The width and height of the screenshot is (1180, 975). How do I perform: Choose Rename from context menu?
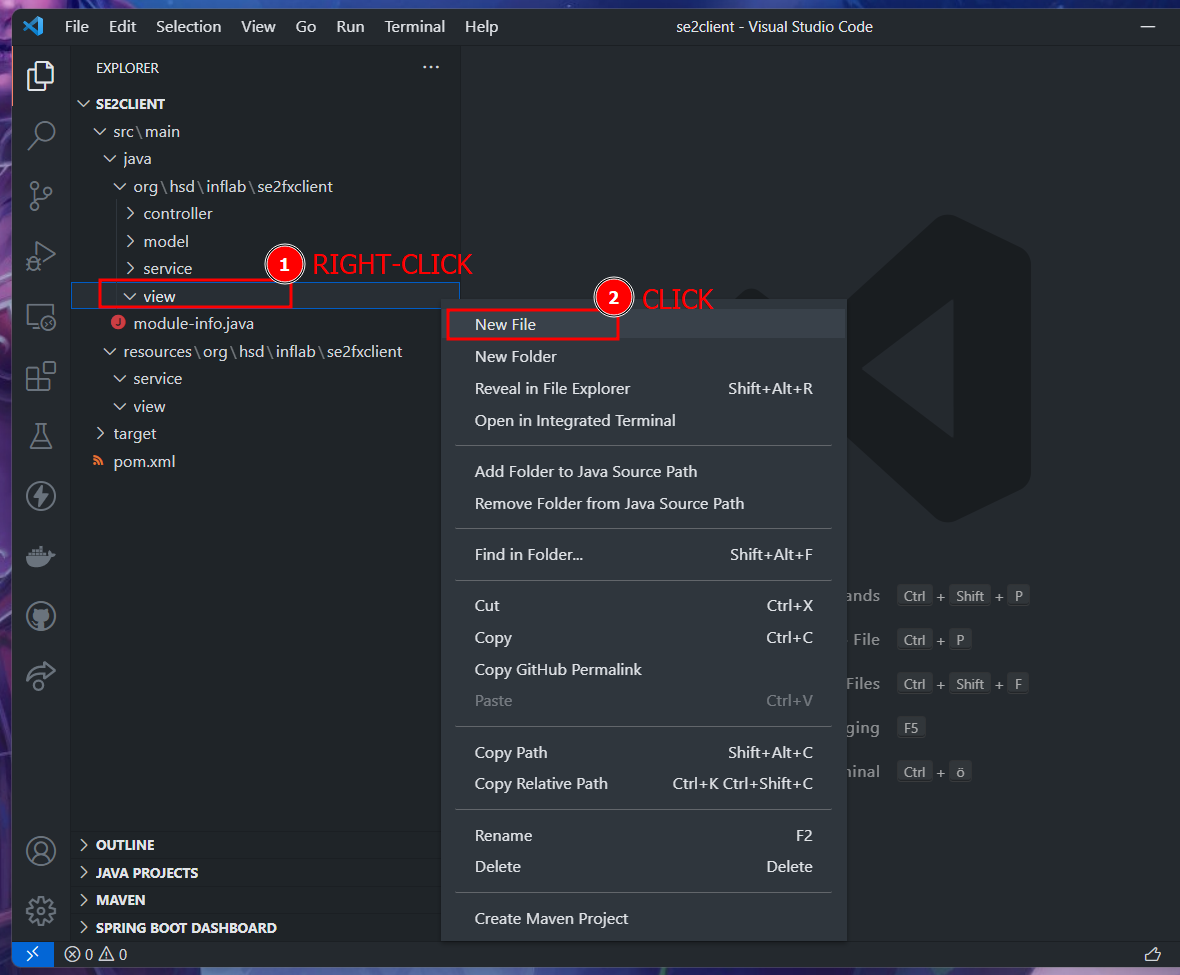643,835
